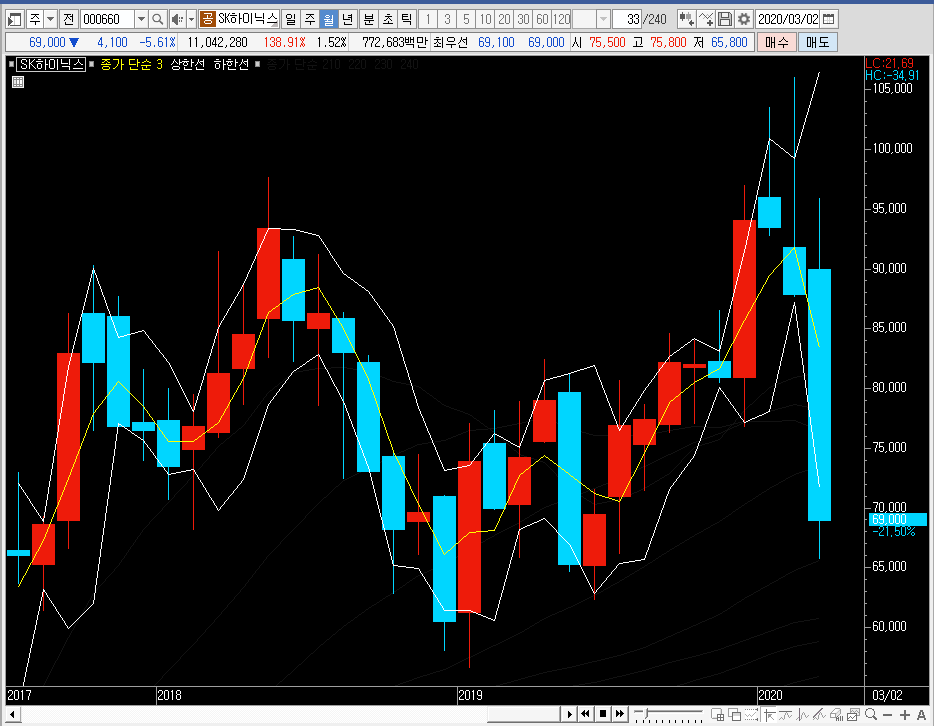The image size is (934, 726).
Task: Click the playback speed slider
Action: coord(668,713)
